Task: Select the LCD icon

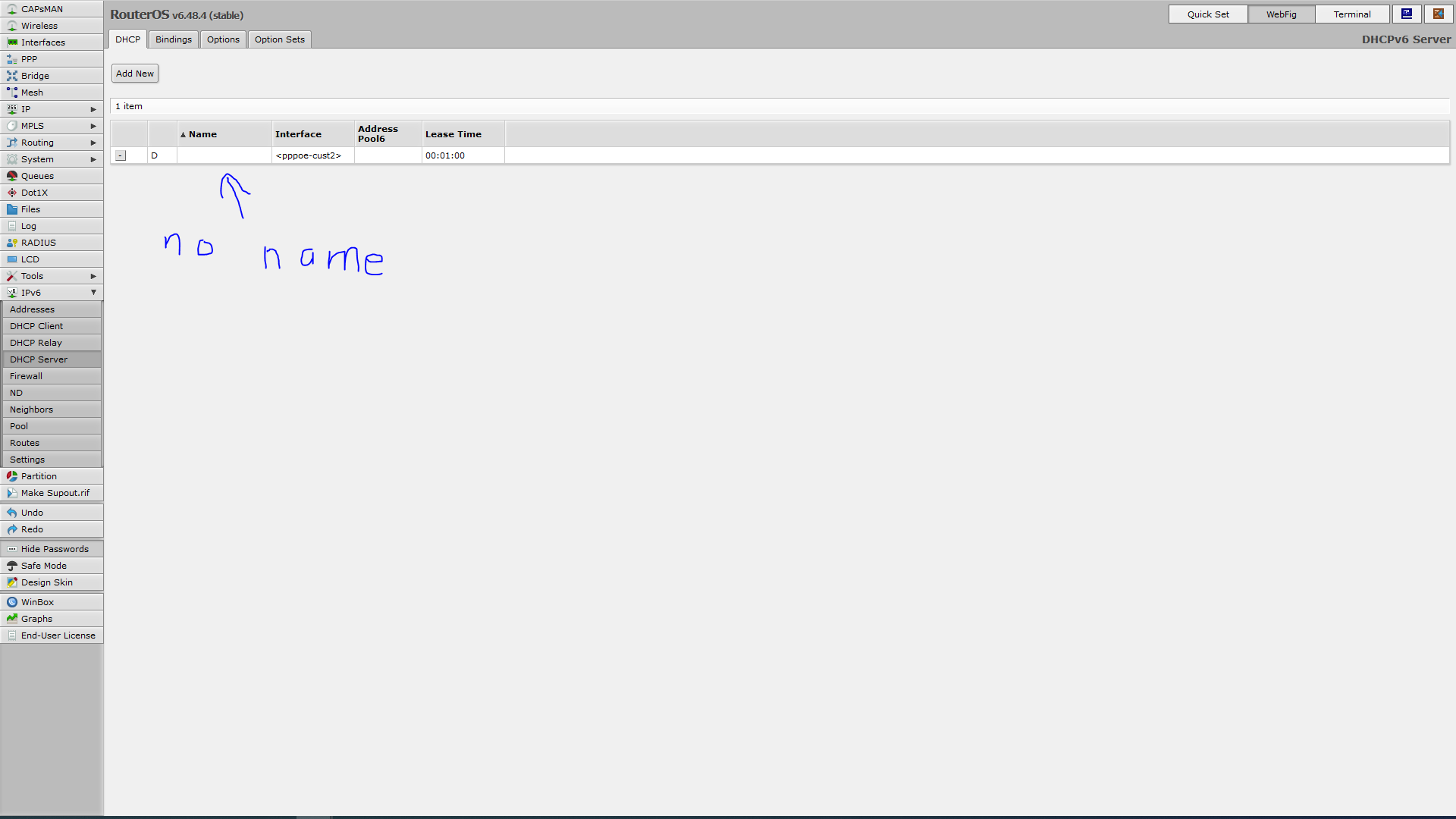Action: [x=12, y=259]
